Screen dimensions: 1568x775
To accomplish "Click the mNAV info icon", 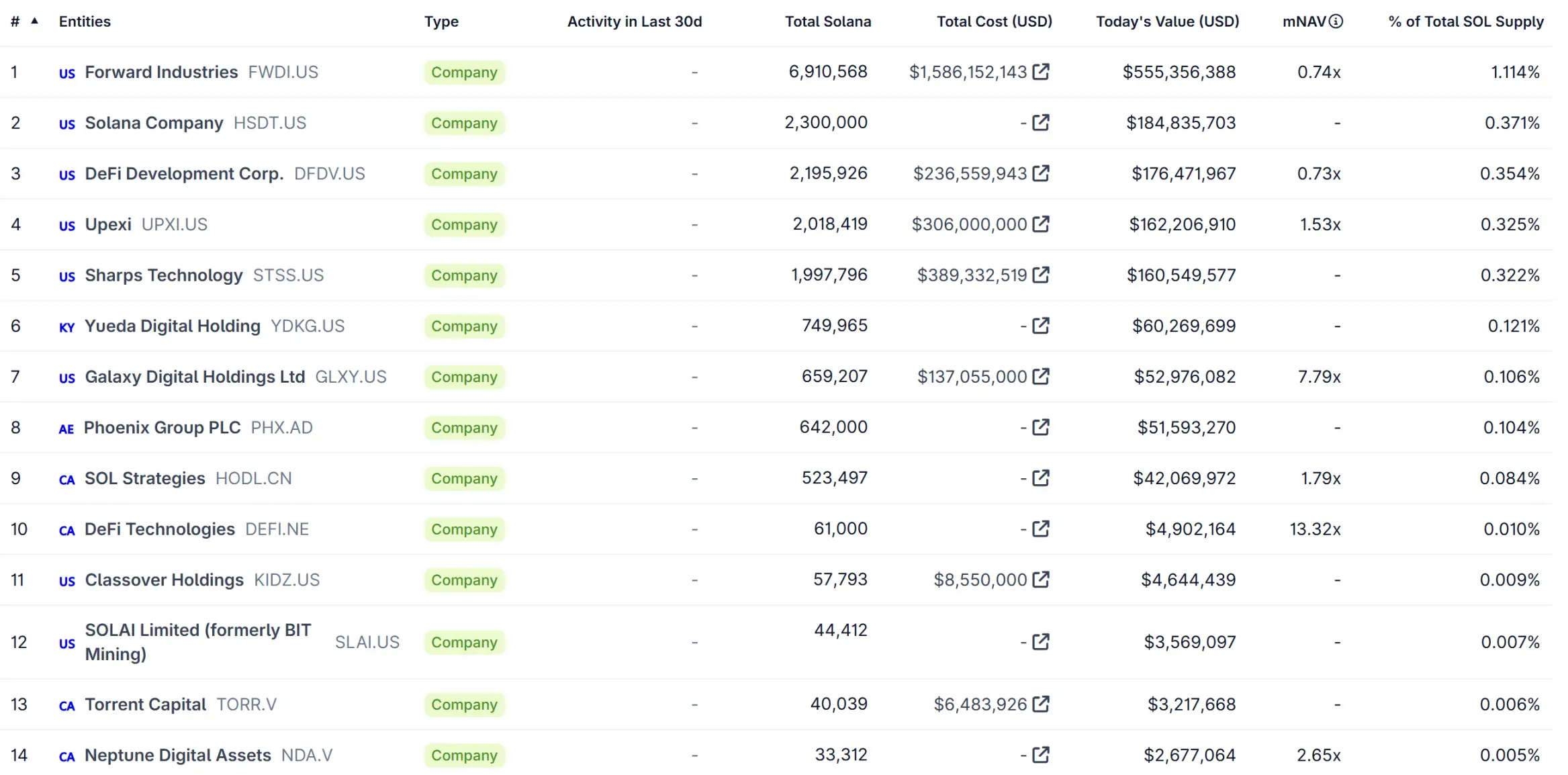I will click(1336, 21).
